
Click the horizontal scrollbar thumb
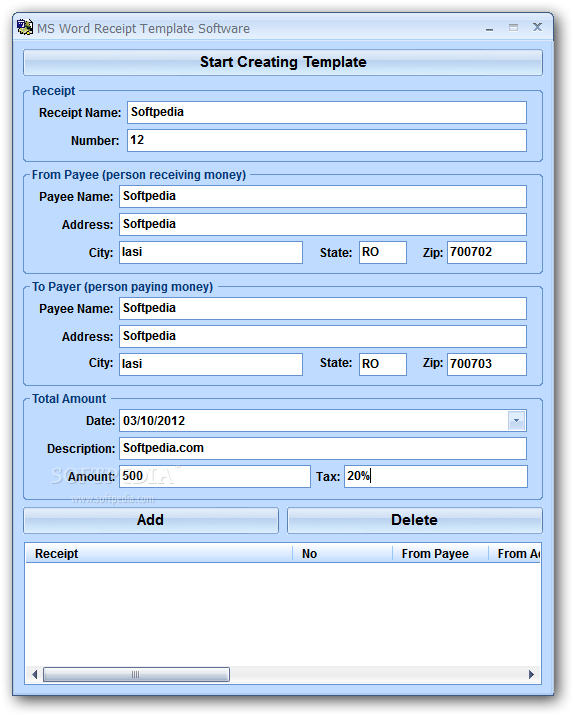(x=136, y=674)
